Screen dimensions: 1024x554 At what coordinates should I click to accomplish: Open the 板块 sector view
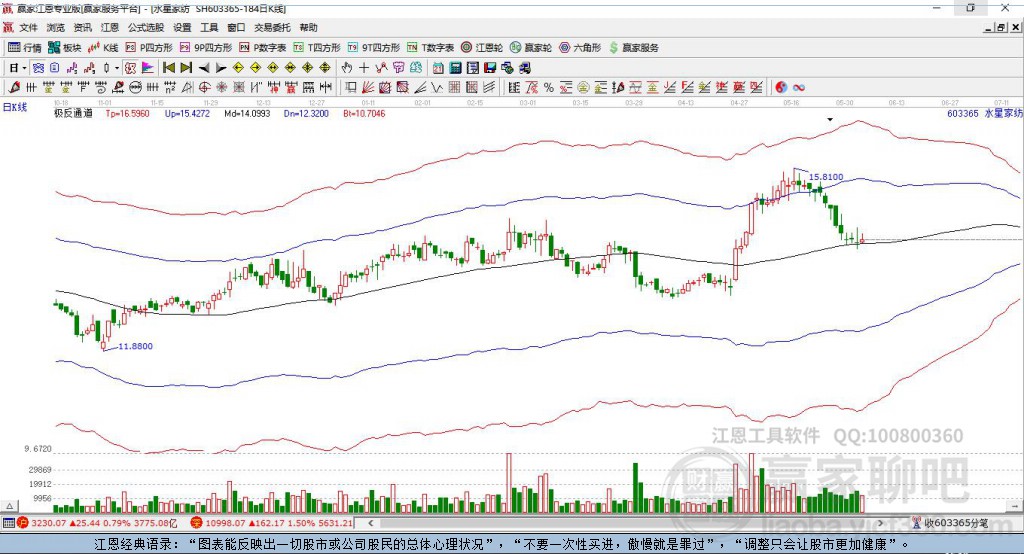(65, 48)
